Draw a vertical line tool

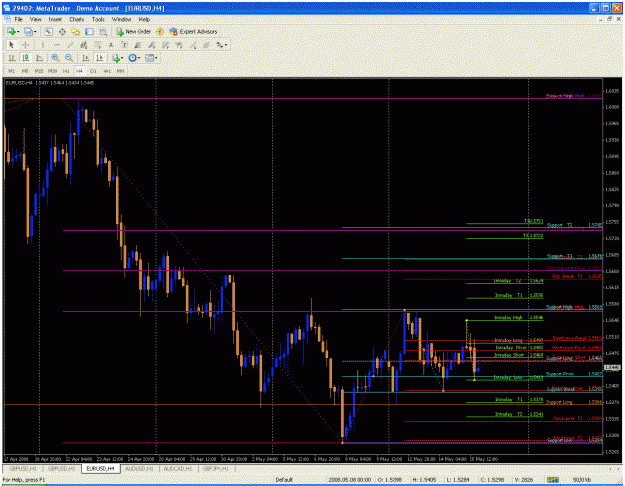coord(42,45)
